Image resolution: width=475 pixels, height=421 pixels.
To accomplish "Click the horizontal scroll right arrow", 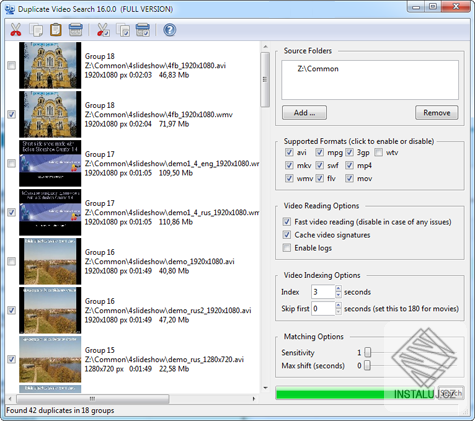I will pos(254,398).
